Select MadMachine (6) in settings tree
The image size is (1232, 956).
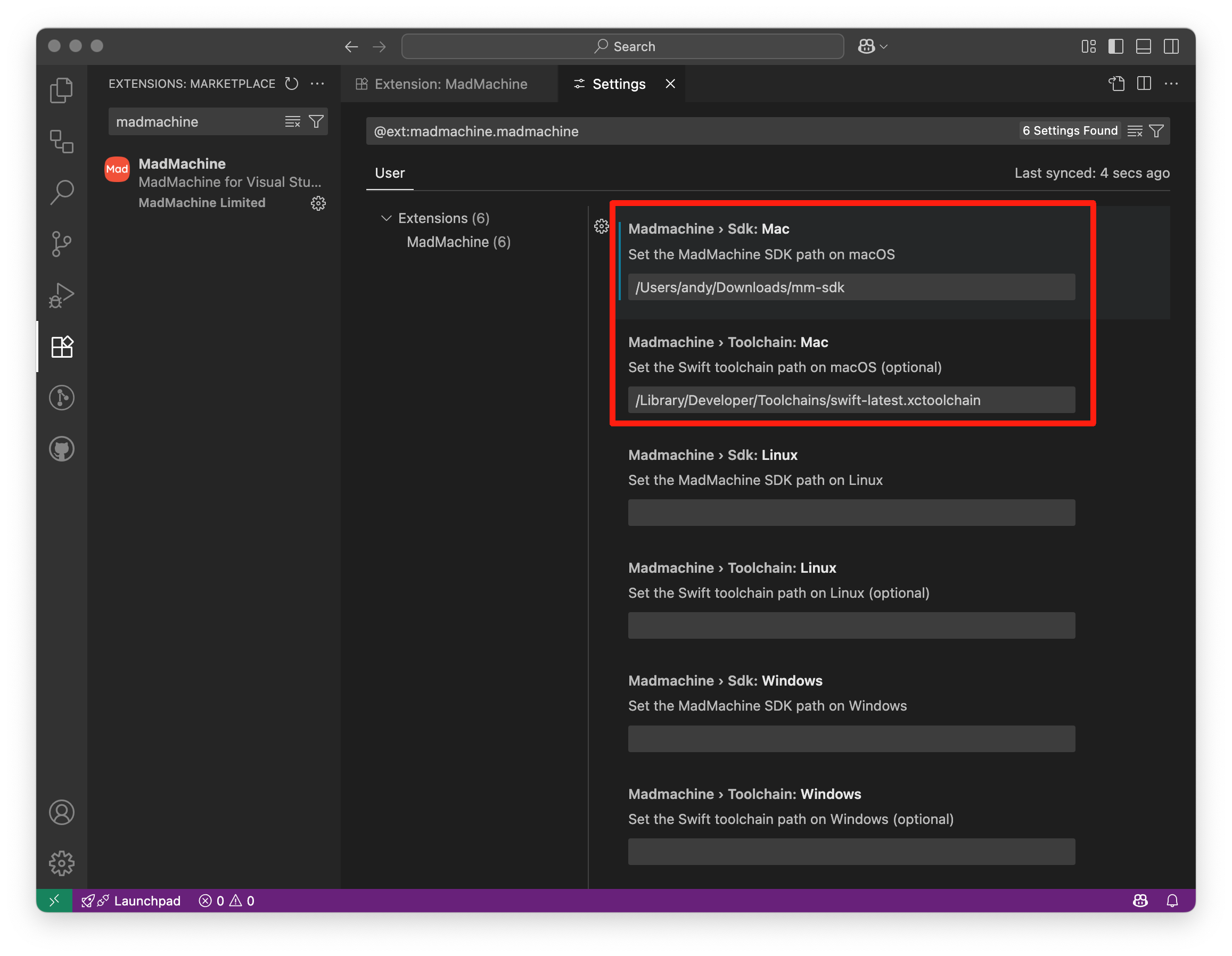(458, 242)
